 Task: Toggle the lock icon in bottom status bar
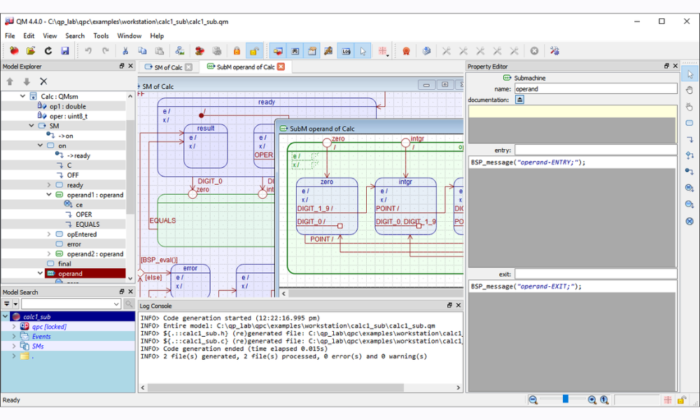(681, 400)
